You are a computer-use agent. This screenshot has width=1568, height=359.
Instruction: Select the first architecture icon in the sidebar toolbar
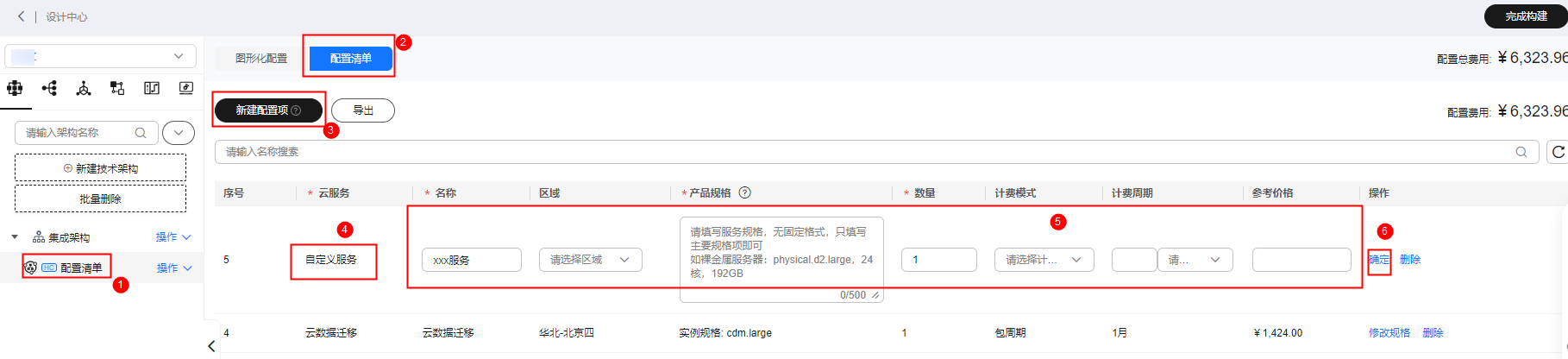click(15, 88)
